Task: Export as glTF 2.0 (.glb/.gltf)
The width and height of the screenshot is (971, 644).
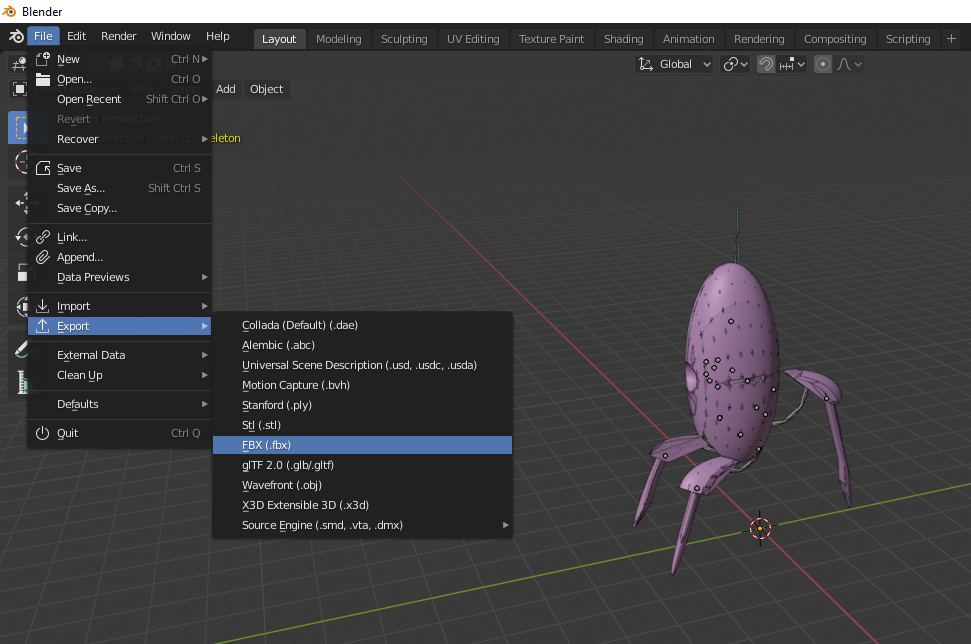Action: (x=362, y=465)
